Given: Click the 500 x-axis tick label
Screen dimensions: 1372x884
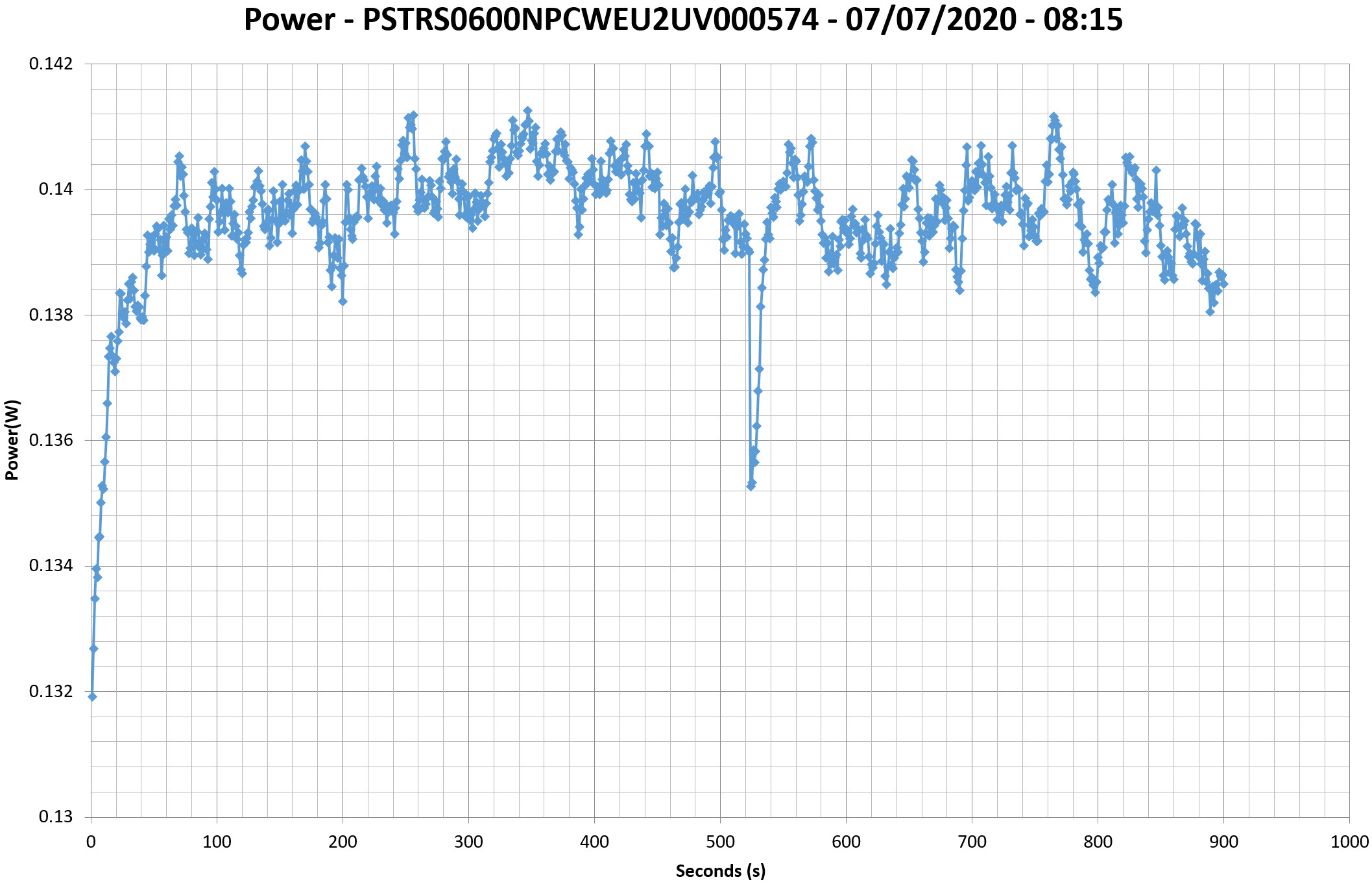Looking at the screenshot, I should click(720, 842).
